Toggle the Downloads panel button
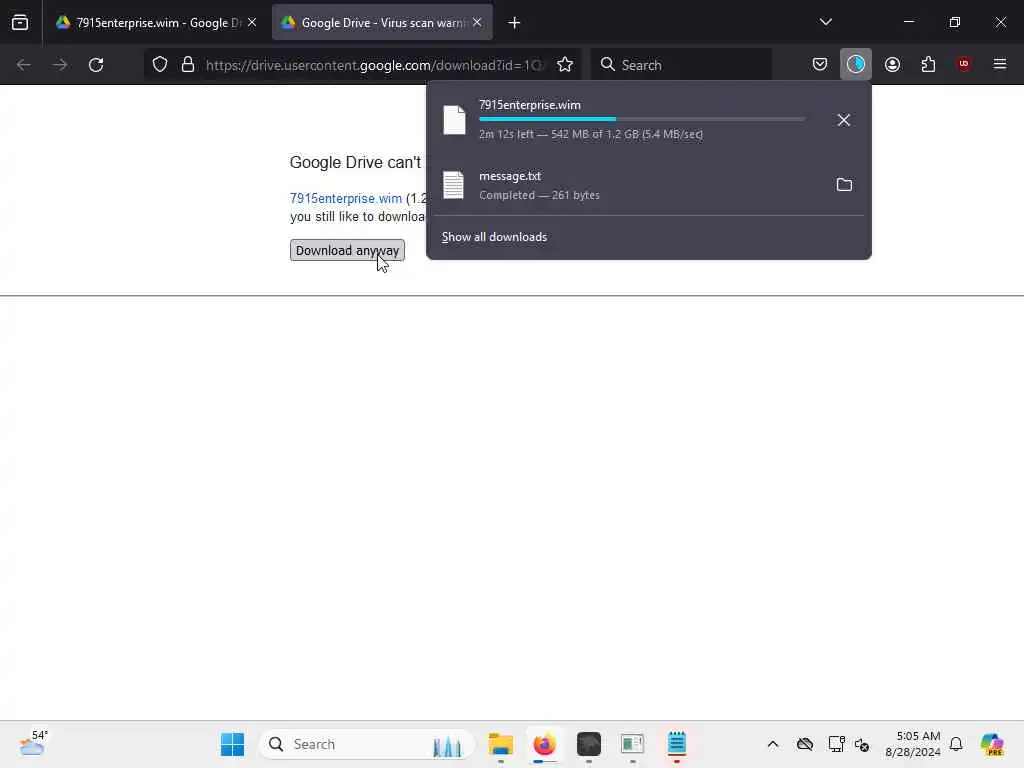 [856, 65]
